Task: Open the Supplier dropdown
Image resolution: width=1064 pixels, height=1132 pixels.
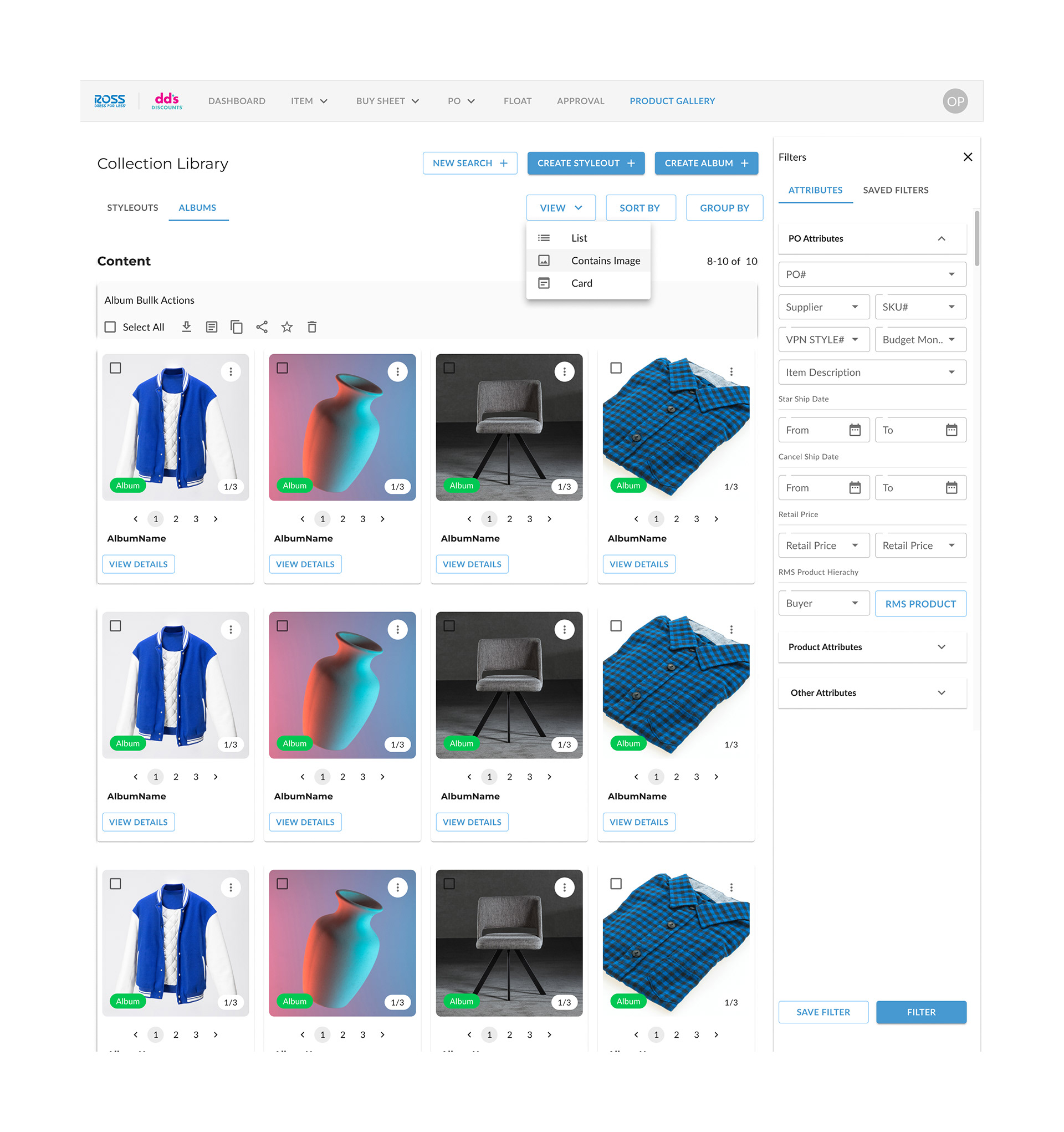Action: click(823, 307)
